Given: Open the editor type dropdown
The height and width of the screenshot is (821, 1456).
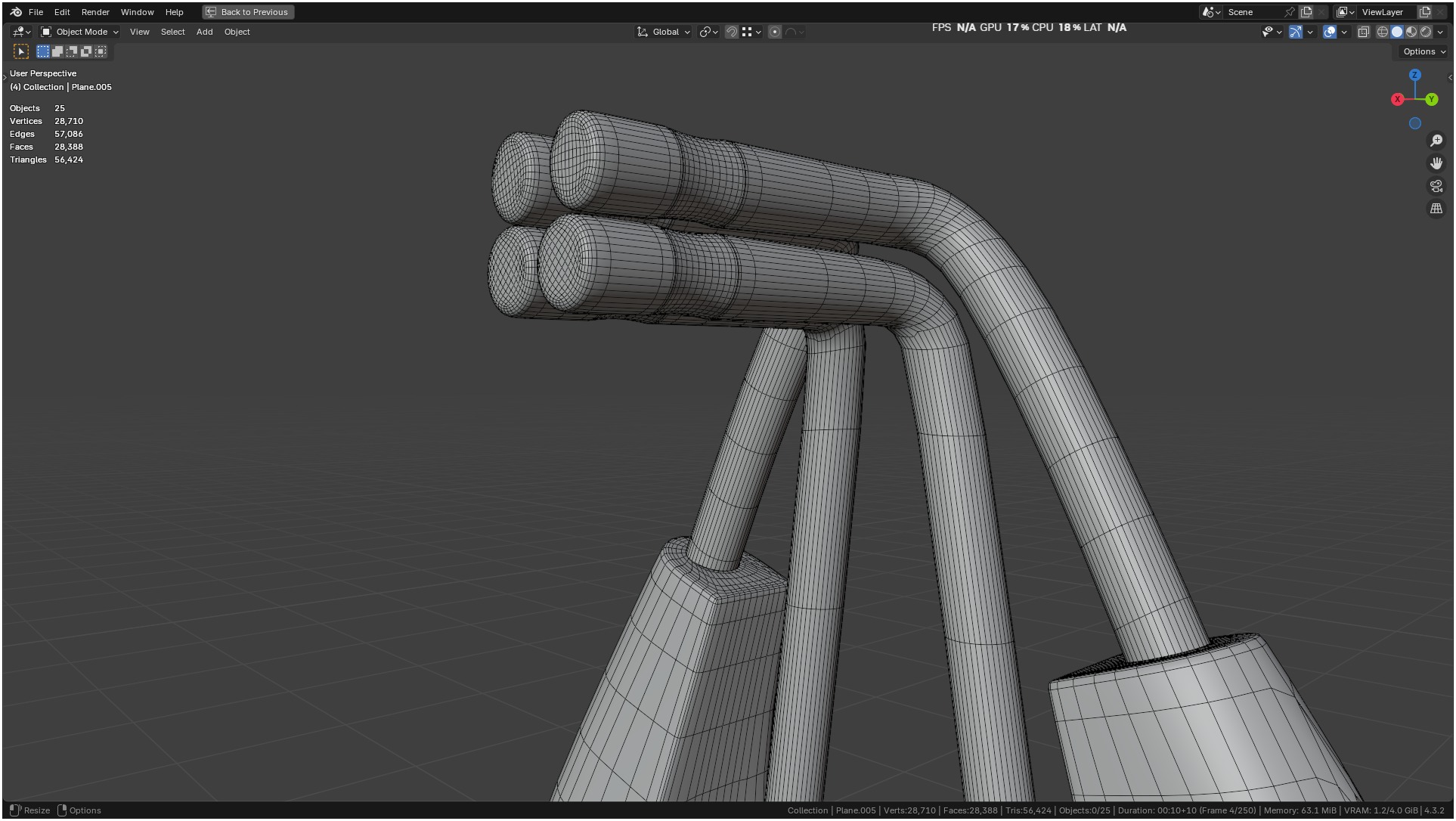Looking at the screenshot, I should click(x=21, y=32).
